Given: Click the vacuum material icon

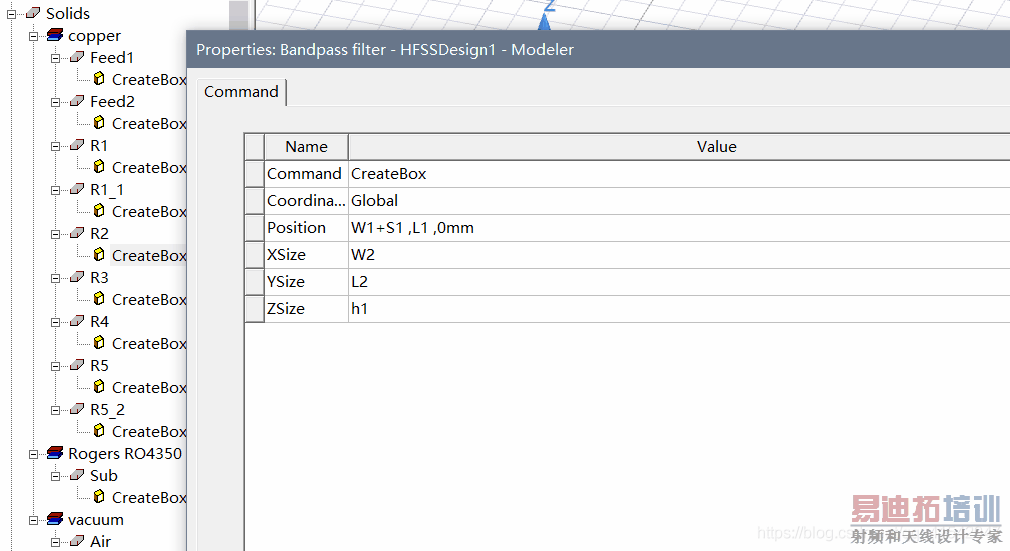Looking at the screenshot, I should click(55, 520).
